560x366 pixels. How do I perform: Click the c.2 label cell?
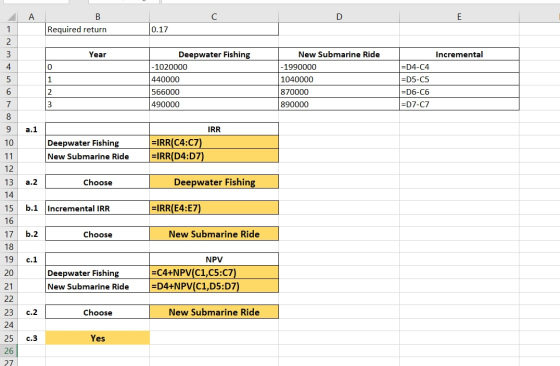click(x=31, y=312)
